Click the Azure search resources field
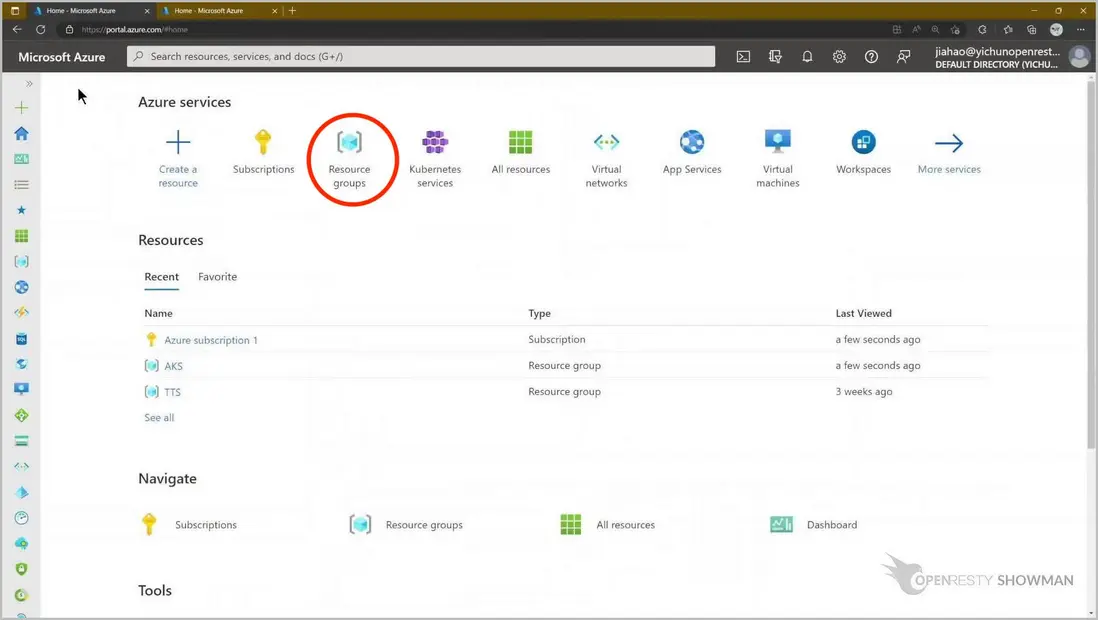The image size is (1098, 620). pyautogui.click(x=420, y=57)
